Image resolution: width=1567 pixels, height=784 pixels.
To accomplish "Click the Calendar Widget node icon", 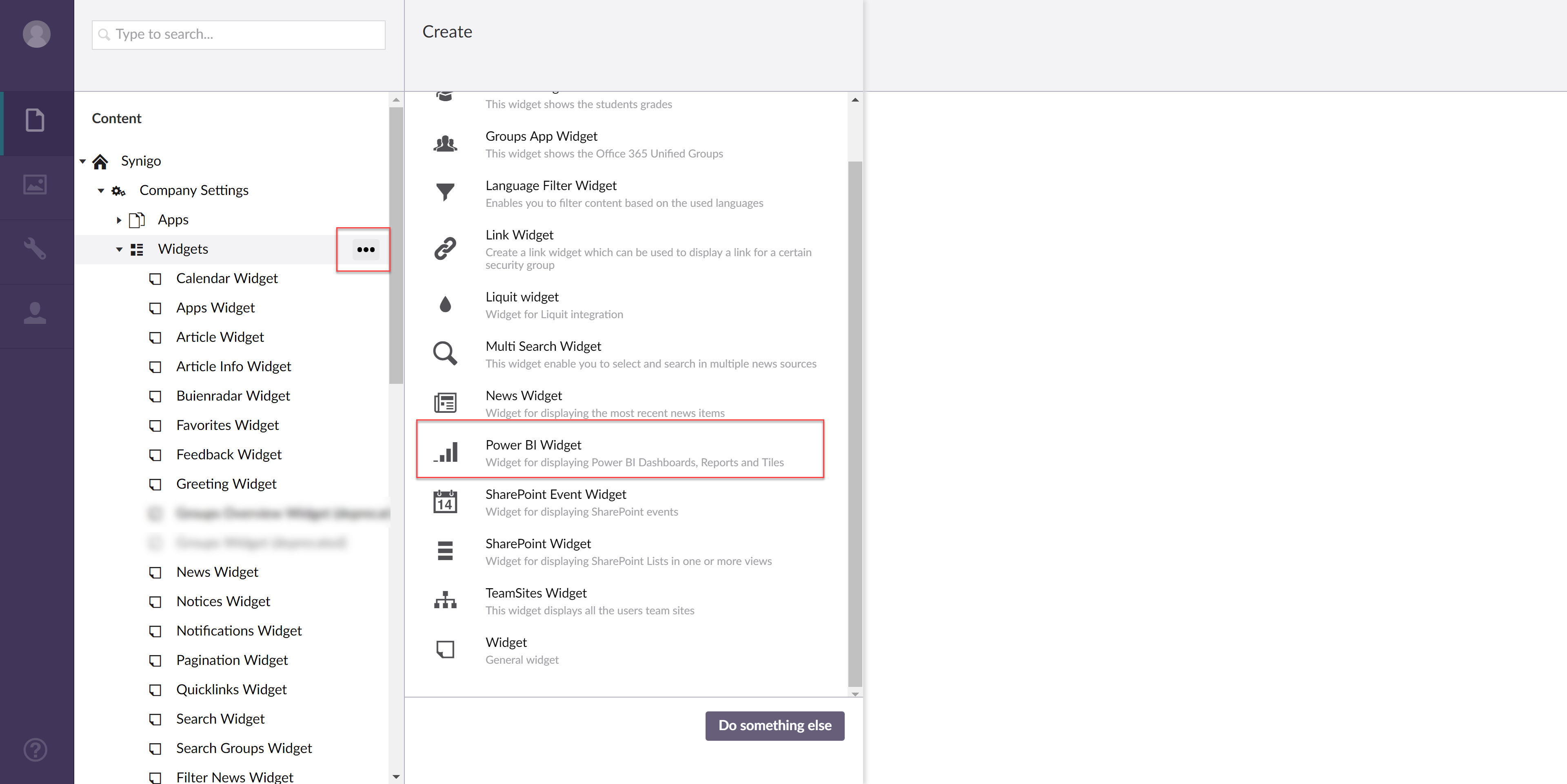I will (x=156, y=279).
